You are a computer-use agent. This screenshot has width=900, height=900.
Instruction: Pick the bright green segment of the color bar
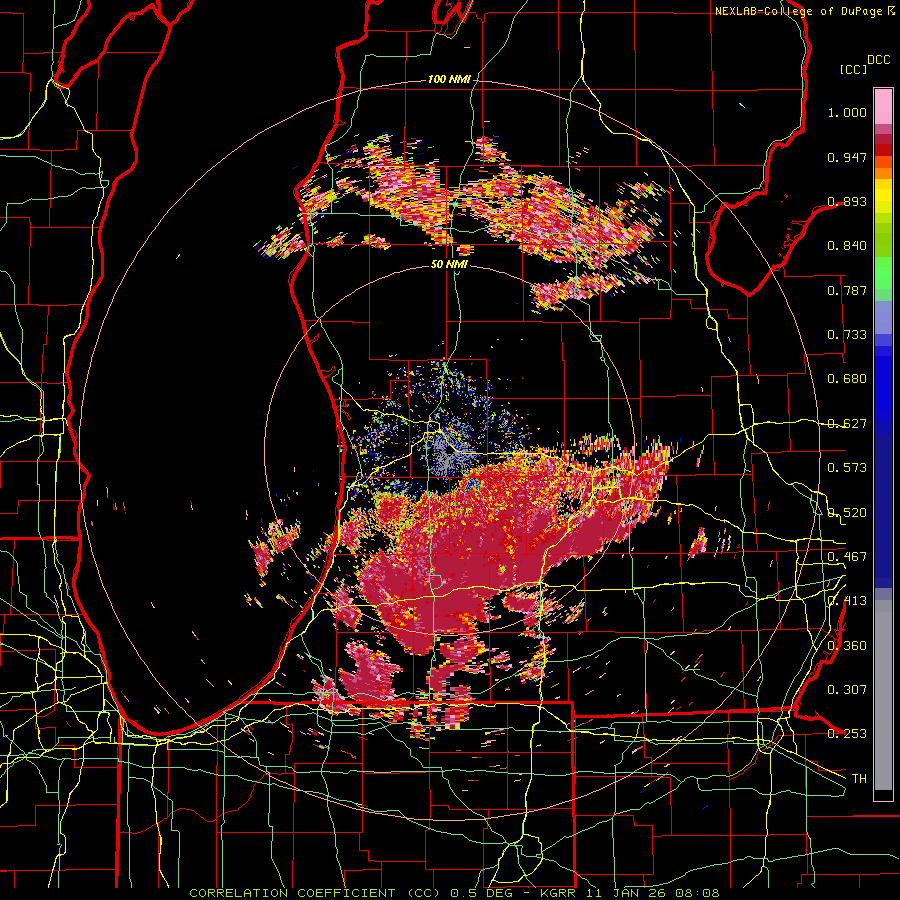point(883,273)
